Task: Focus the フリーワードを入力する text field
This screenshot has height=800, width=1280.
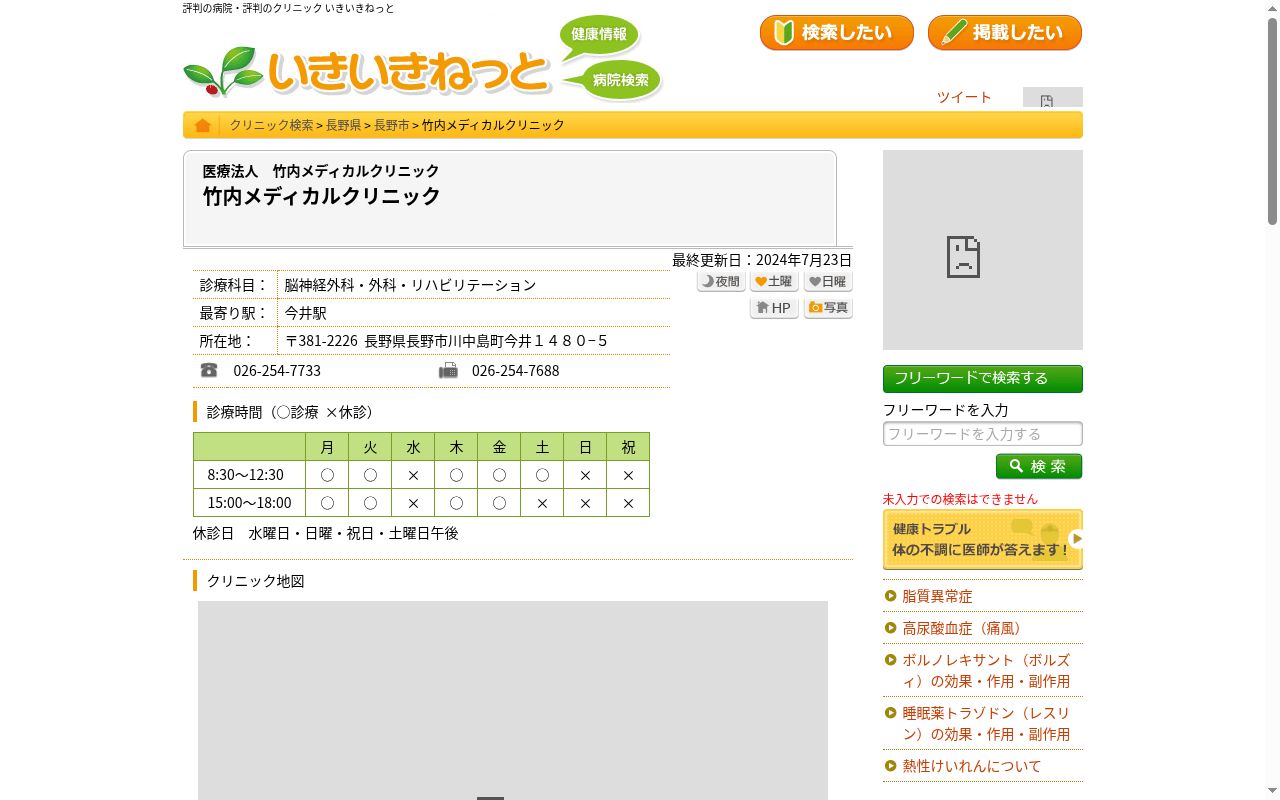Action: click(983, 434)
